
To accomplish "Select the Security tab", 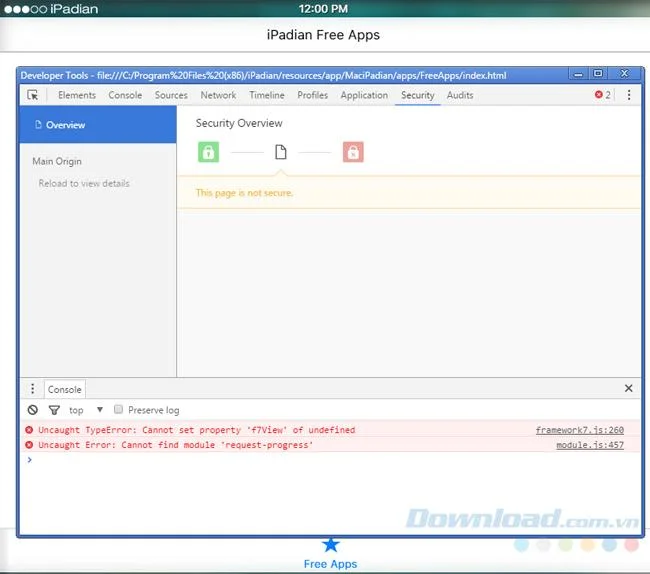I will [x=418, y=95].
